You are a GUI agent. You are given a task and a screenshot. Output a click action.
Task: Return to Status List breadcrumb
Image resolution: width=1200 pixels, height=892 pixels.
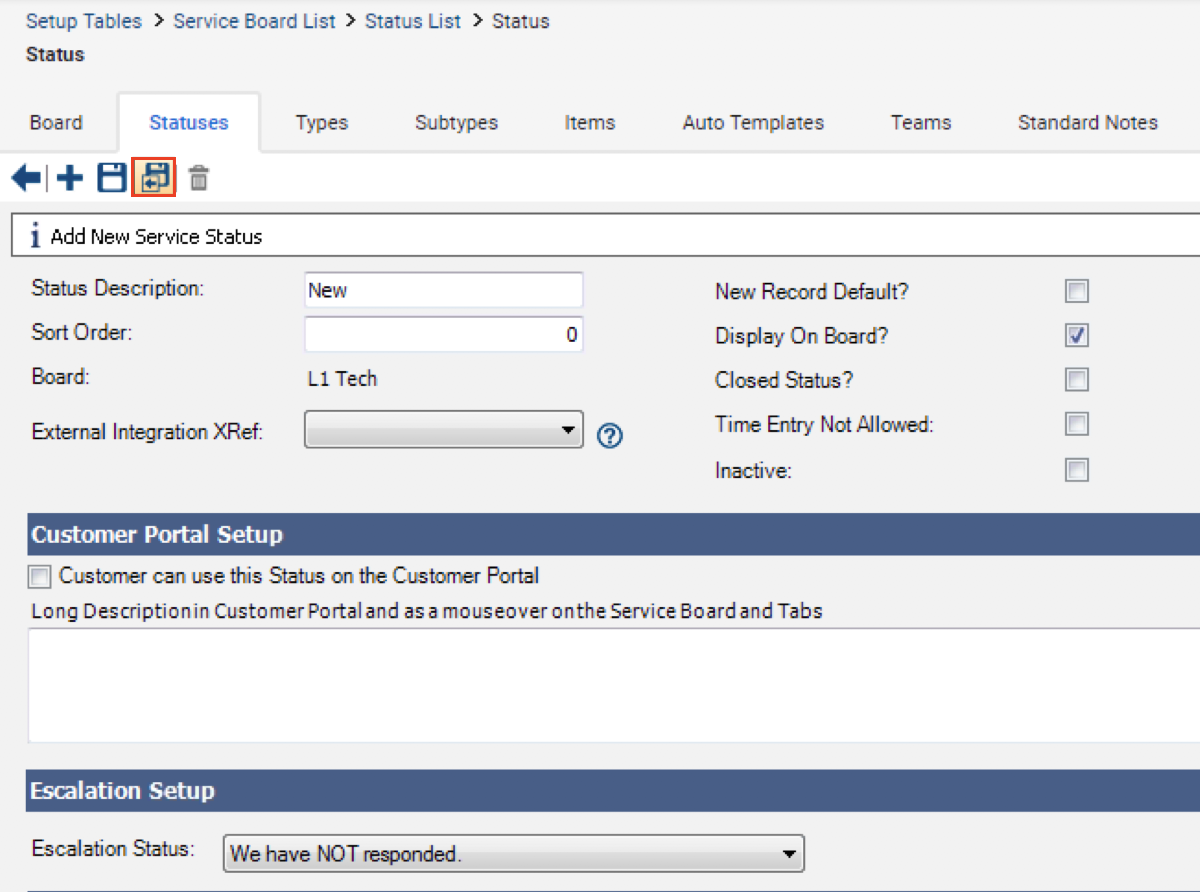413,21
